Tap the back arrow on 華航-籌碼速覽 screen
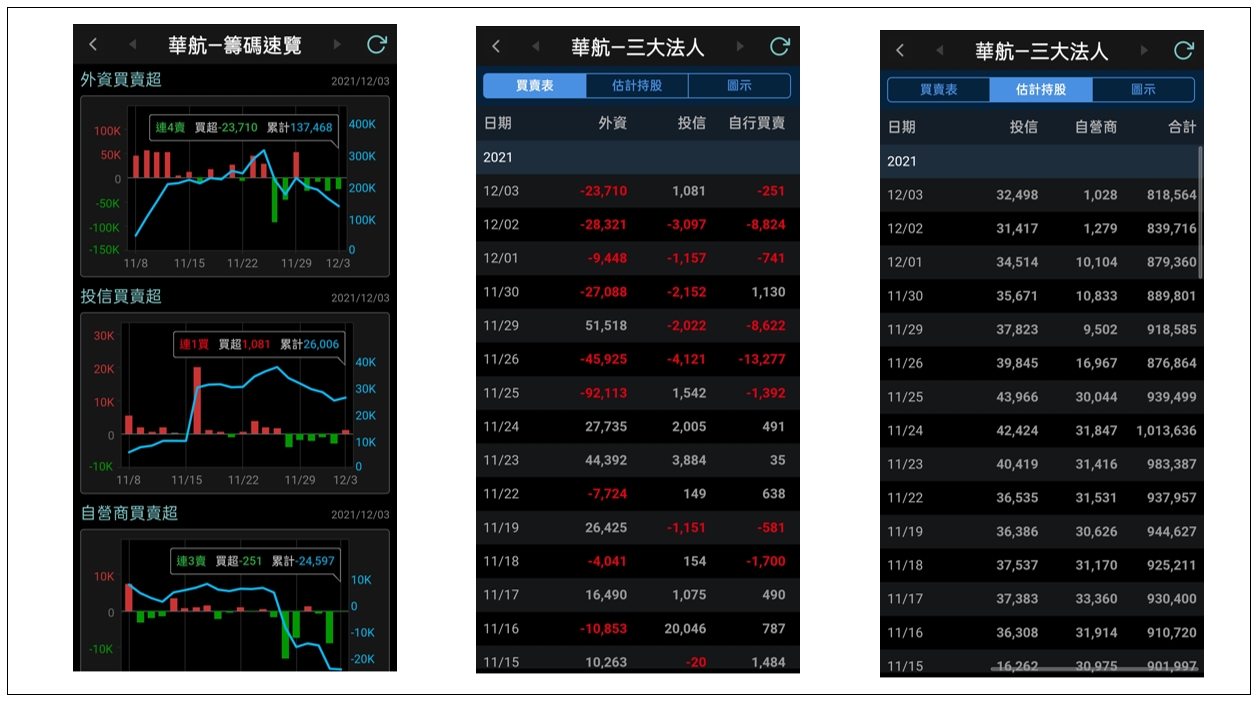Image resolution: width=1260 pixels, height=703 pixels. [93, 45]
